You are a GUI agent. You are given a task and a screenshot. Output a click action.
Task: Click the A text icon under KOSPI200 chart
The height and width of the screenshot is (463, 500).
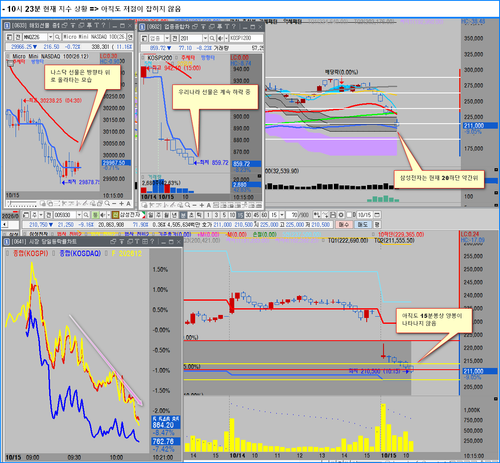(x=209, y=205)
